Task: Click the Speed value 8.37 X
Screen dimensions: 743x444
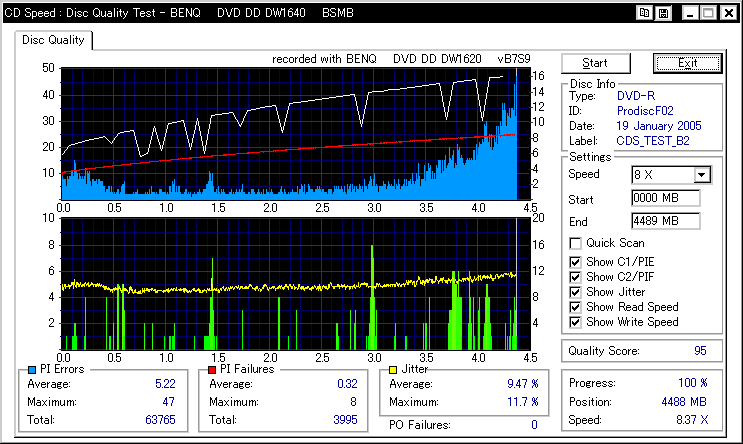Action: tap(692, 420)
